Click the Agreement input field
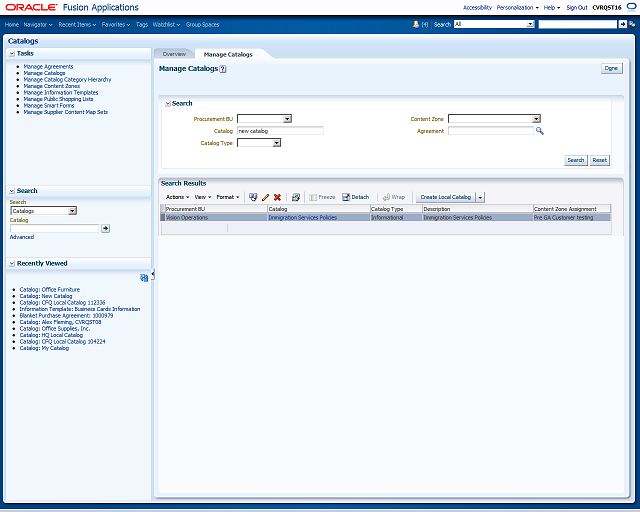640x512 pixels. tap(491, 131)
